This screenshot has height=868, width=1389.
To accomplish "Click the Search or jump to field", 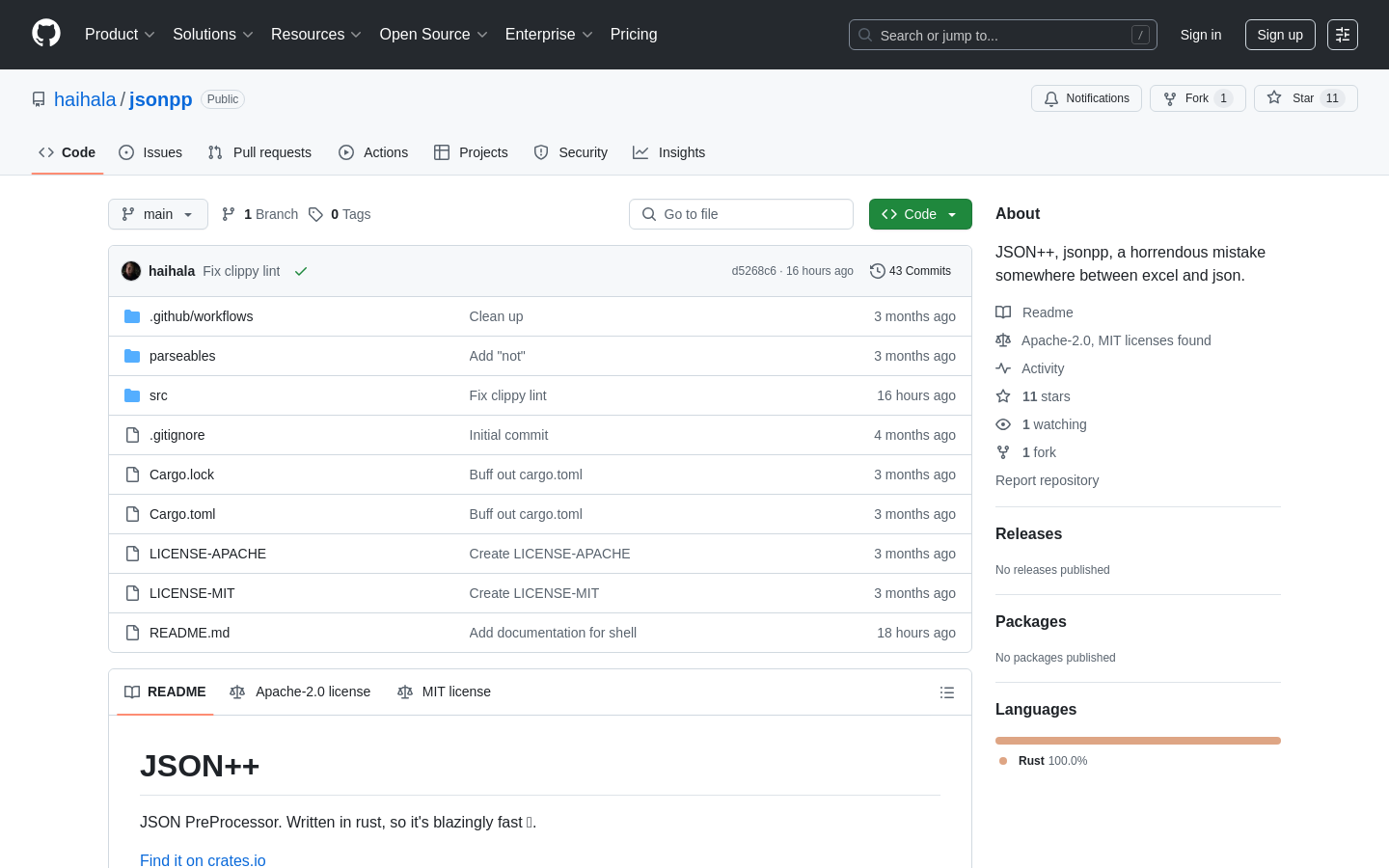I will tap(1003, 35).
